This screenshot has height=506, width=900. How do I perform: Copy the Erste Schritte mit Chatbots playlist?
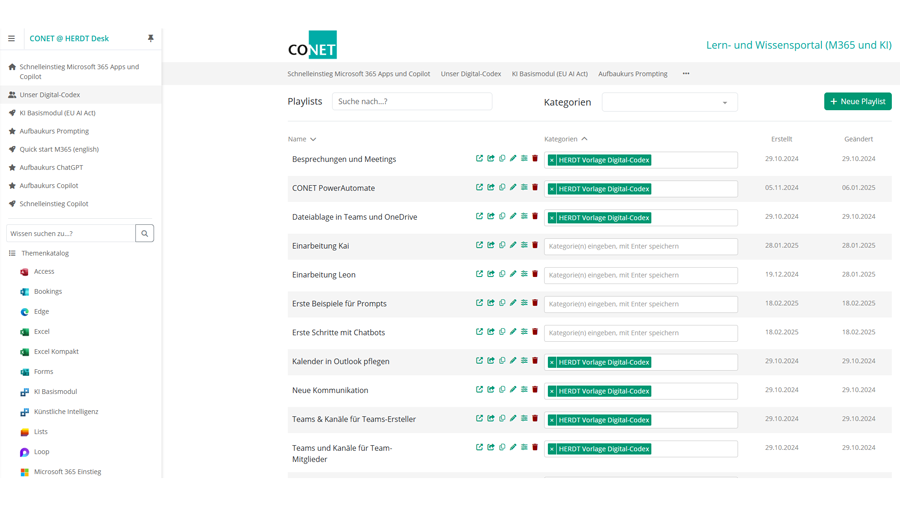pos(502,332)
